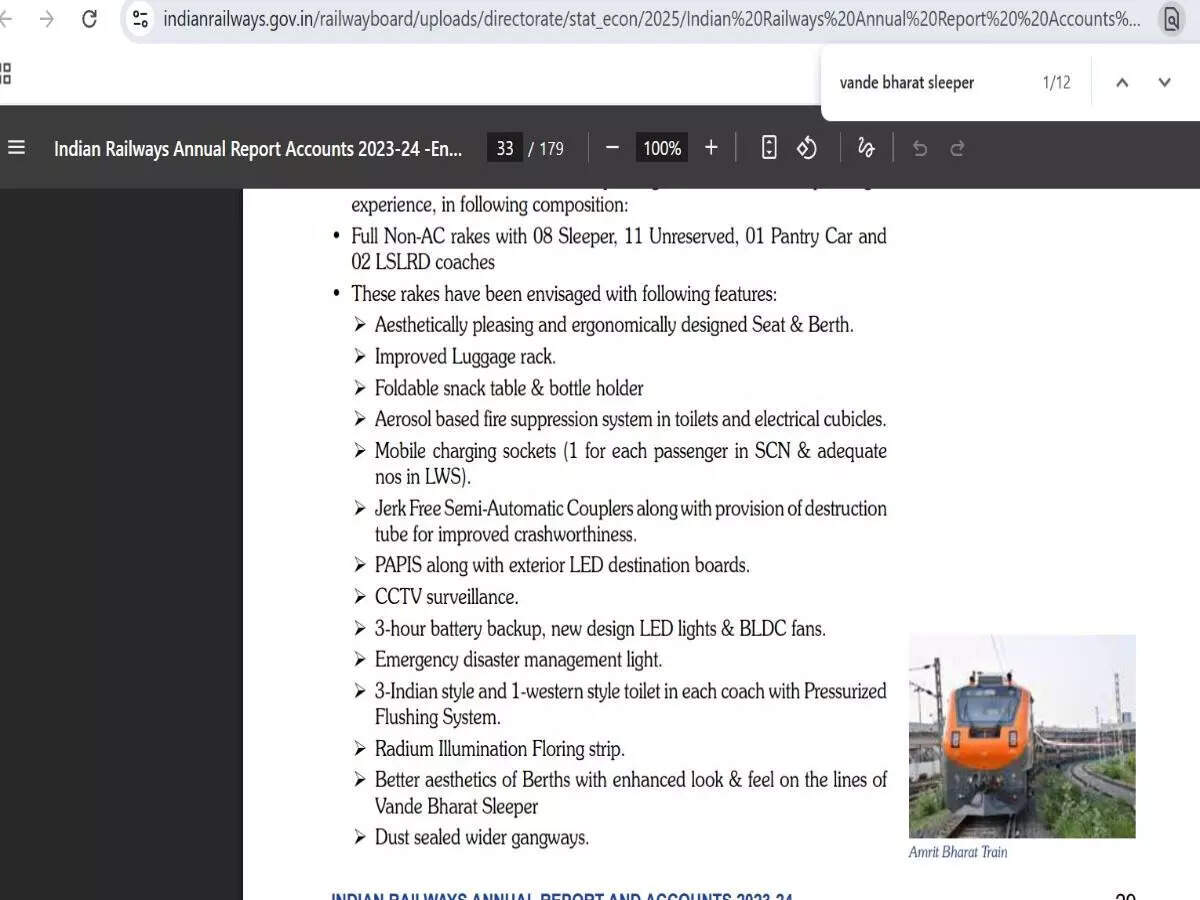Redo the last annotation
Viewport: 1200px width, 900px height.
pyautogui.click(x=957, y=147)
